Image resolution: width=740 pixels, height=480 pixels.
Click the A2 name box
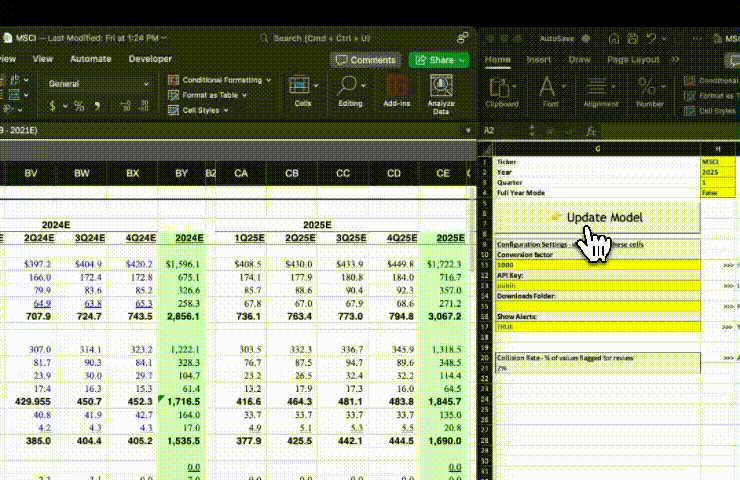pyautogui.click(x=505, y=131)
